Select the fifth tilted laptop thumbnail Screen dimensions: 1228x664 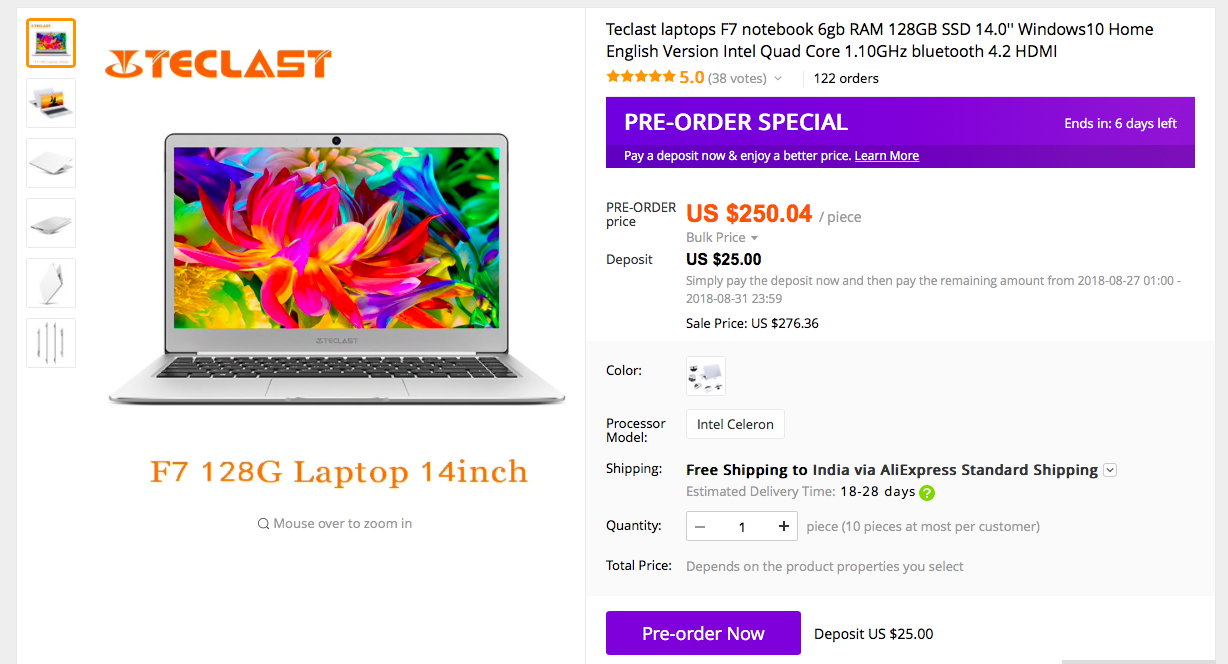point(51,283)
